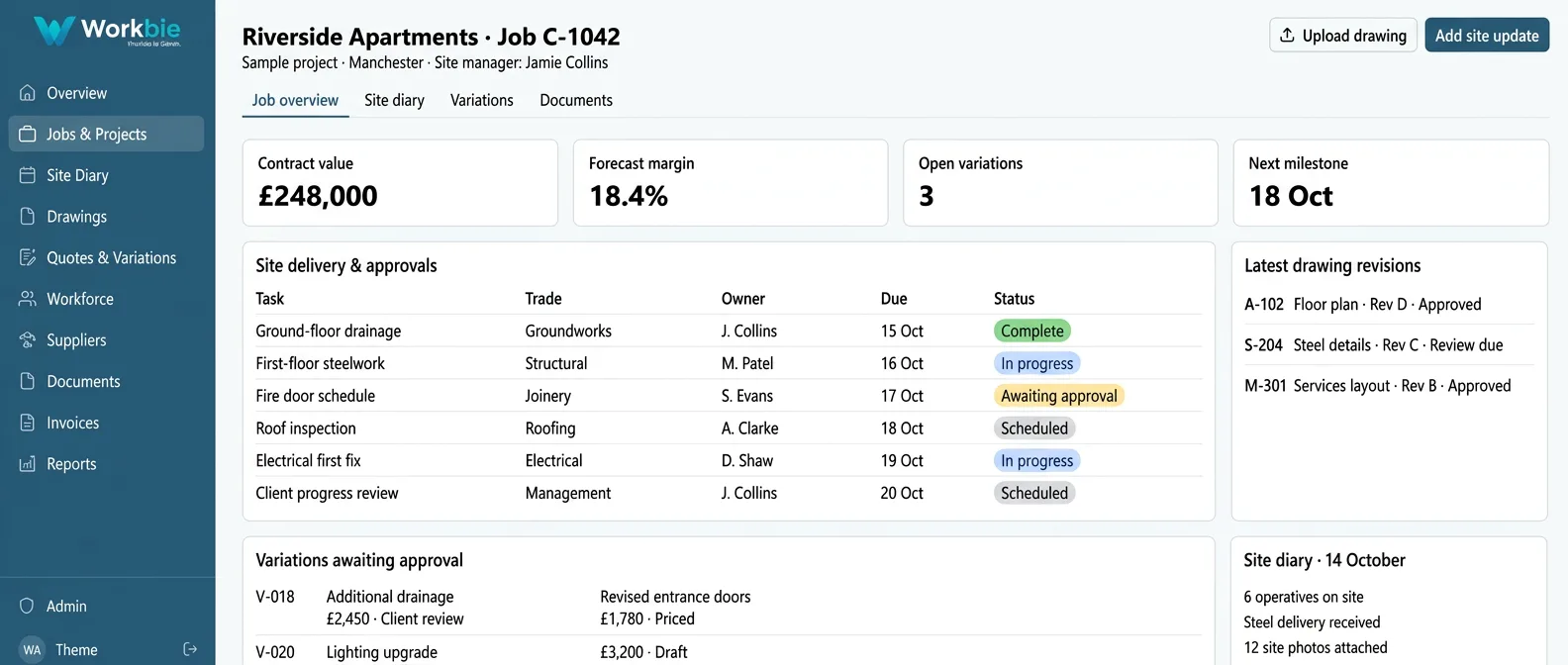The image size is (1568, 665).
Task: Select the Ground-floor drainage task
Action: (329, 332)
